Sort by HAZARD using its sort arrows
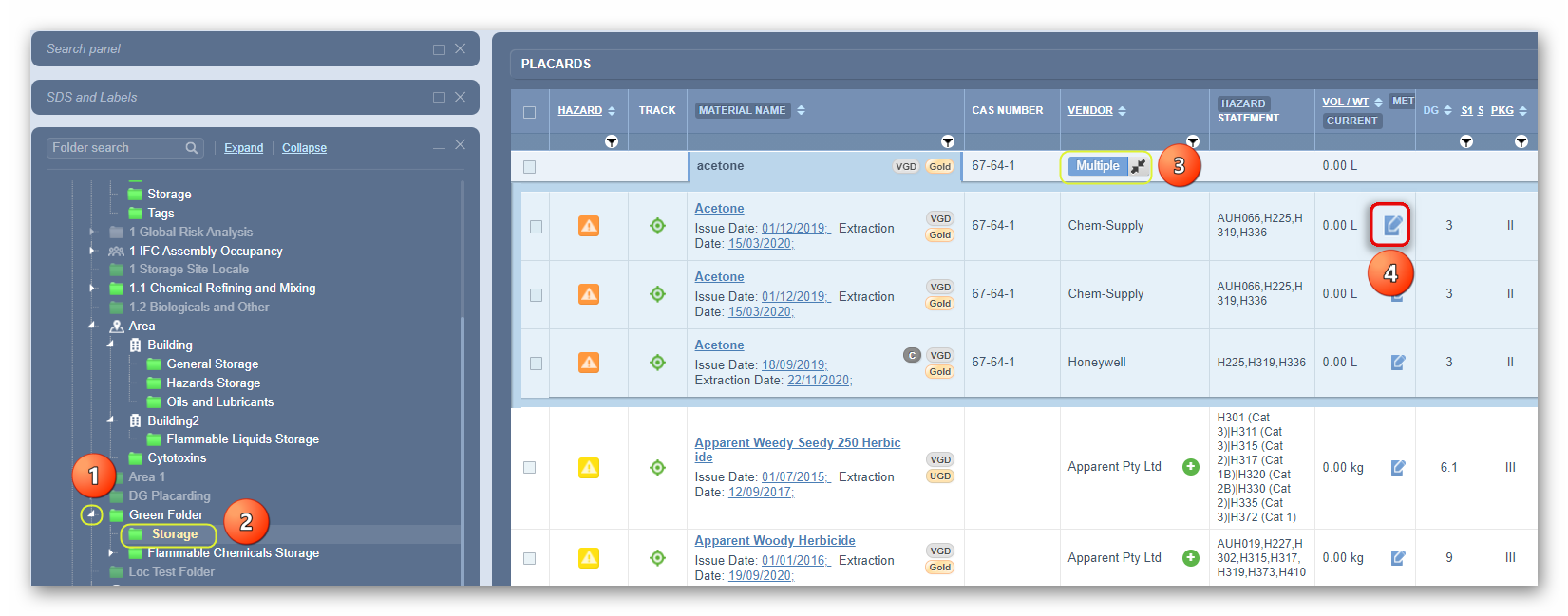This screenshot has height=616, width=1568. coord(612,111)
